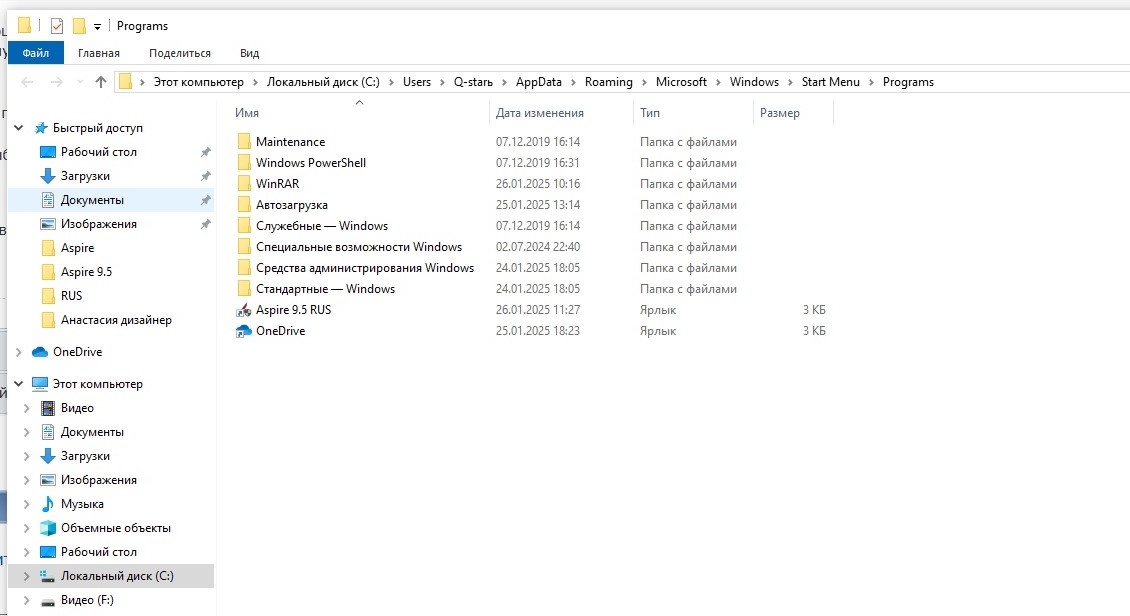Switch to the Вид ribbon tab

pyautogui.click(x=249, y=53)
